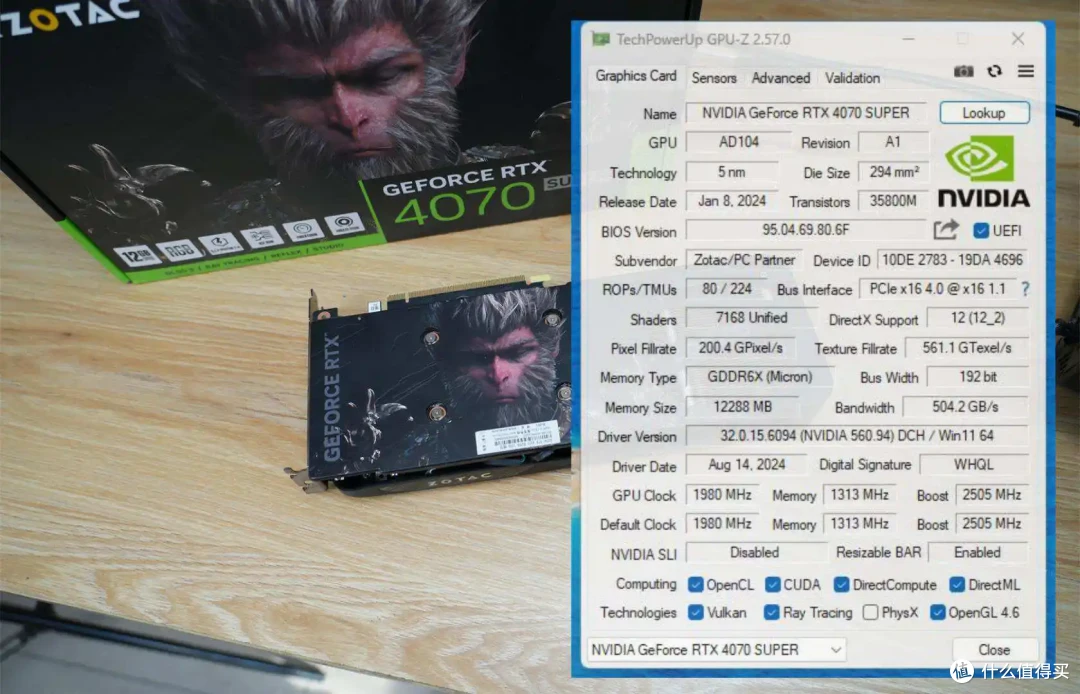The height and width of the screenshot is (694, 1080).
Task: Click the Device ID 10DE 2783 - 19DA 4696
Action: point(953,260)
